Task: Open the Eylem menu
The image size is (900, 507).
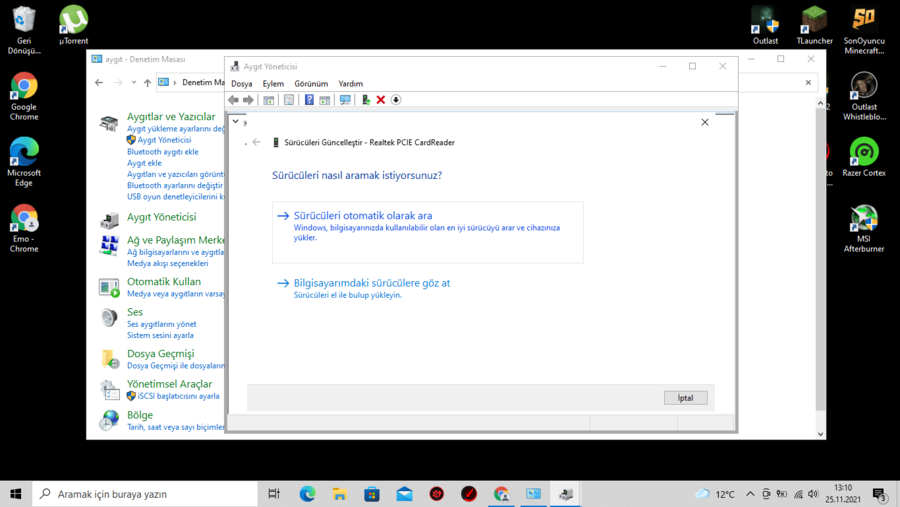Action: [x=273, y=84]
